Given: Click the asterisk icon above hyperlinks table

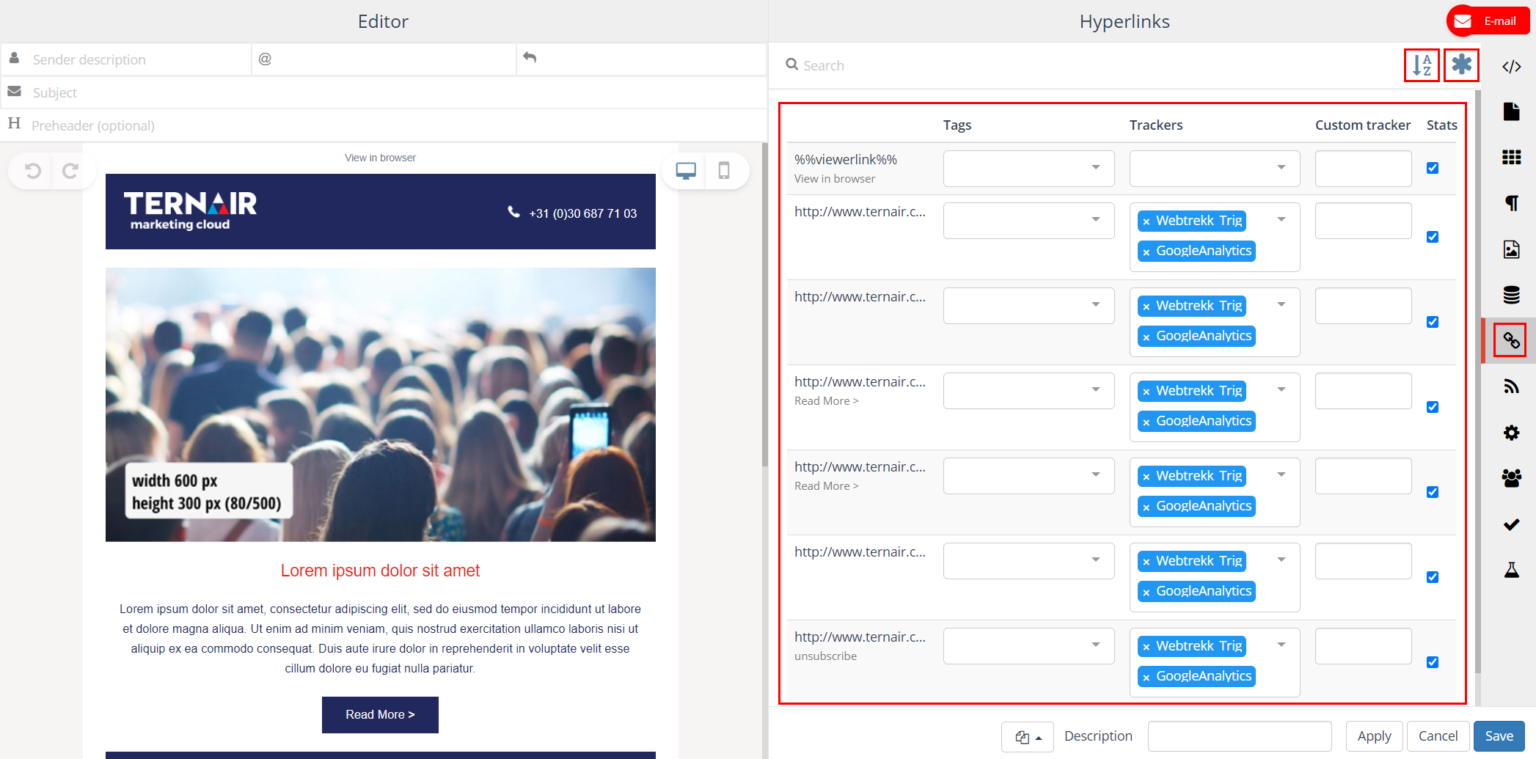Looking at the screenshot, I should pyautogui.click(x=1462, y=66).
